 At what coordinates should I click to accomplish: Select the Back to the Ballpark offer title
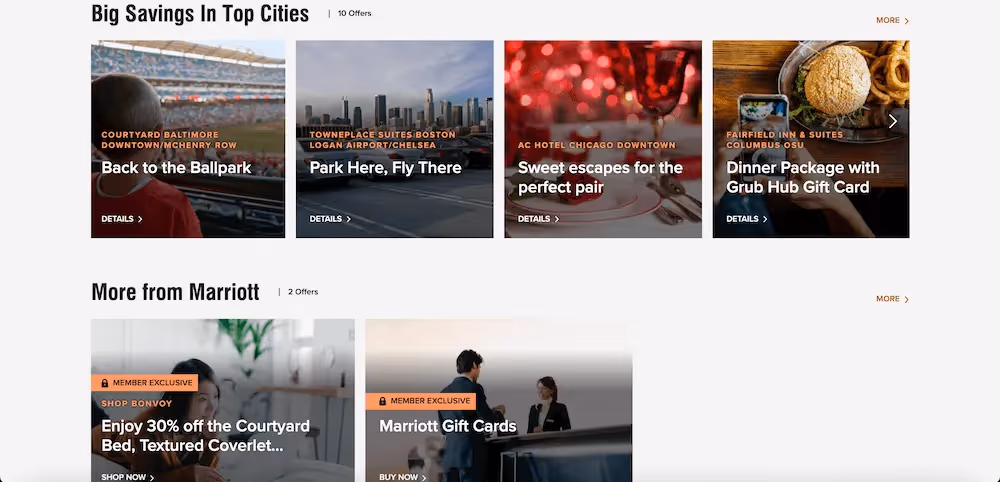(x=177, y=168)
